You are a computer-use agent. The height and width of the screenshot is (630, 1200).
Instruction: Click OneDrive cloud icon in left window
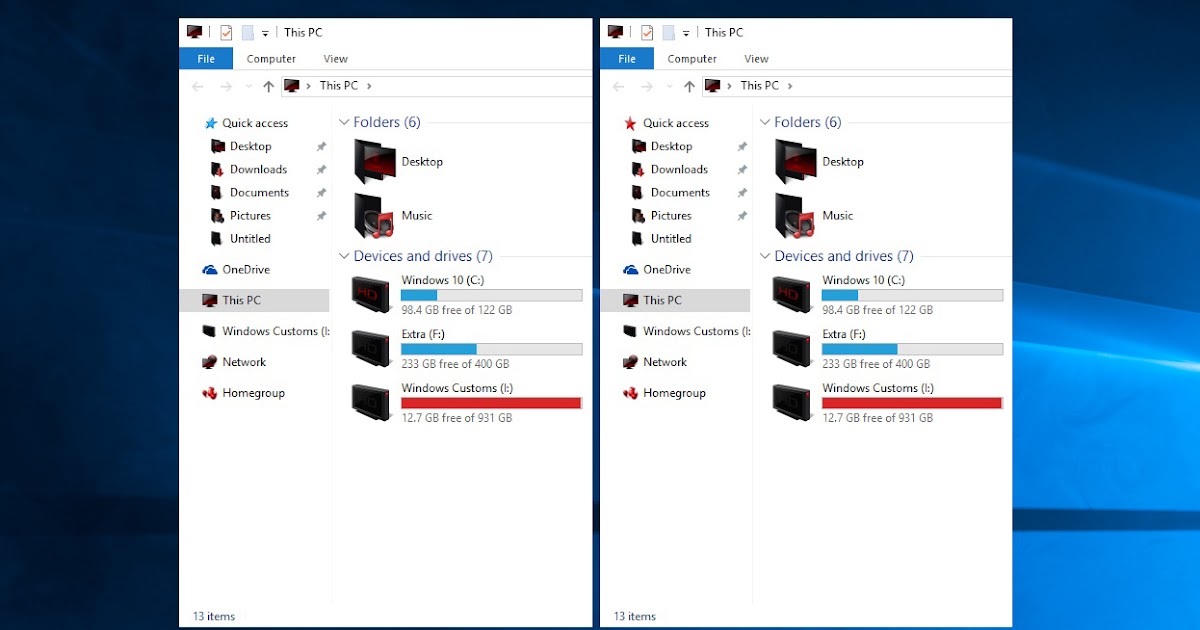point(210,270)
